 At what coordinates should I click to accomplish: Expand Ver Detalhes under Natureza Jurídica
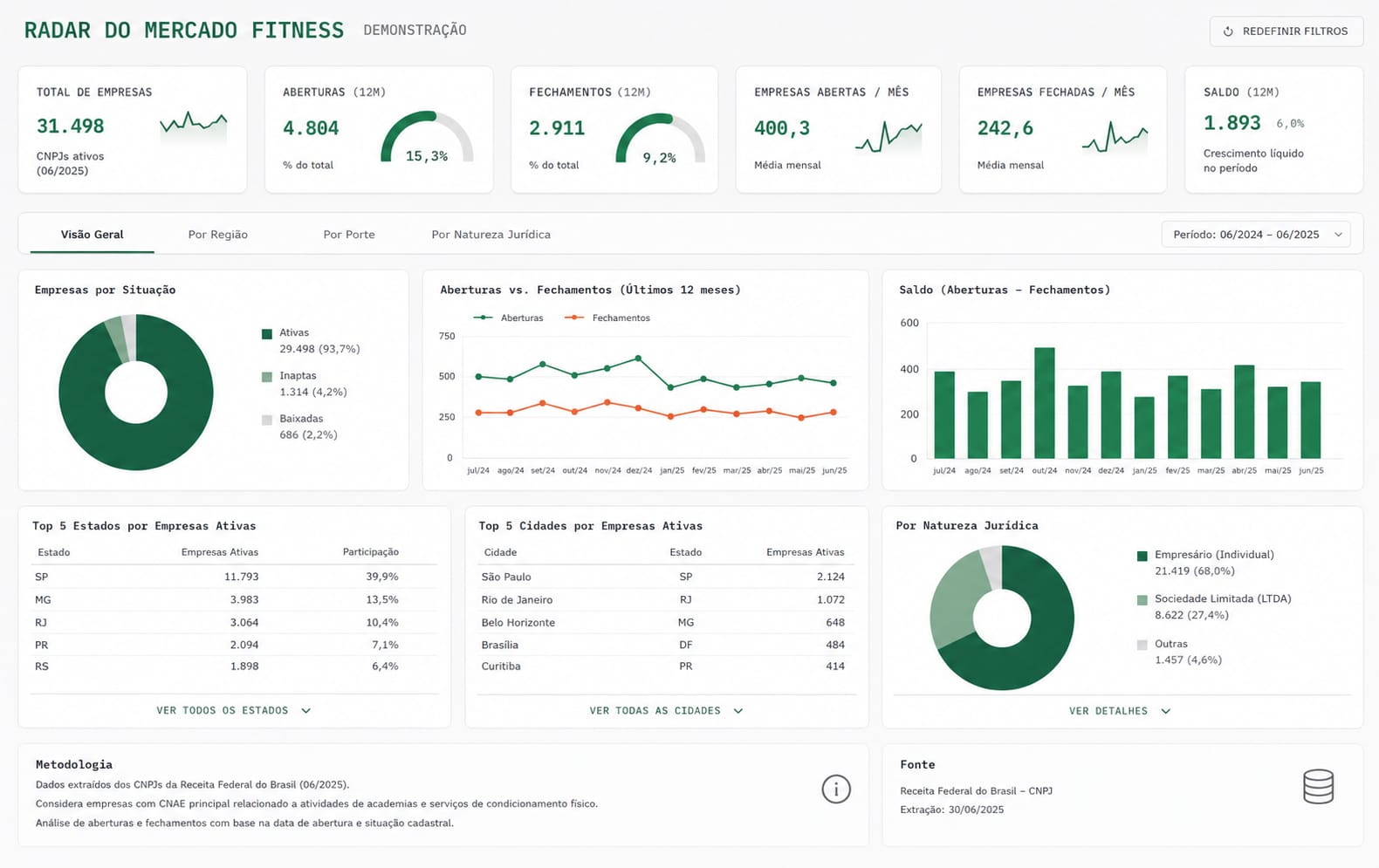[x=1120, y=711]
